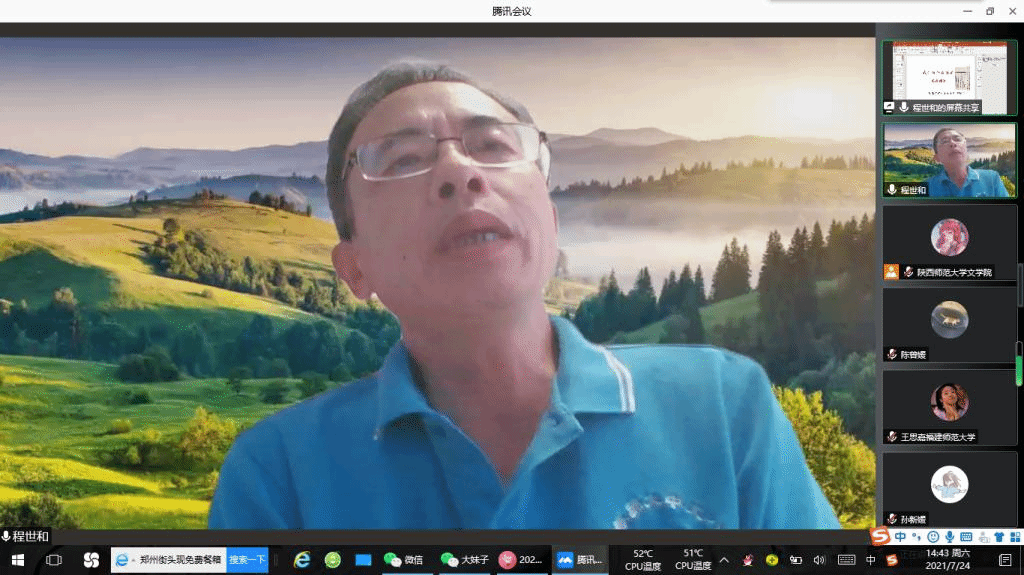1024x575 pixels.
Task: Click the taskbar volume speaker icon
Action: 819,560
